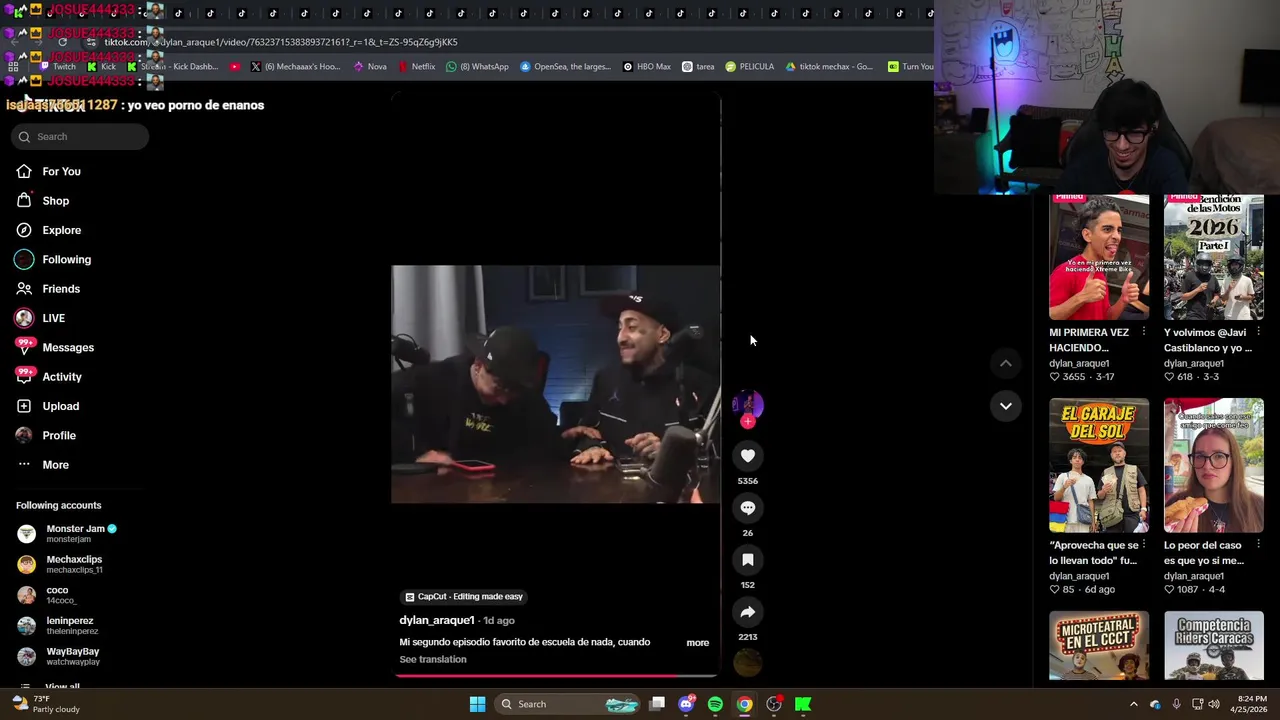Click the TikTok search field
This screenshot has width=1280, height=720.
coord(80,136)
